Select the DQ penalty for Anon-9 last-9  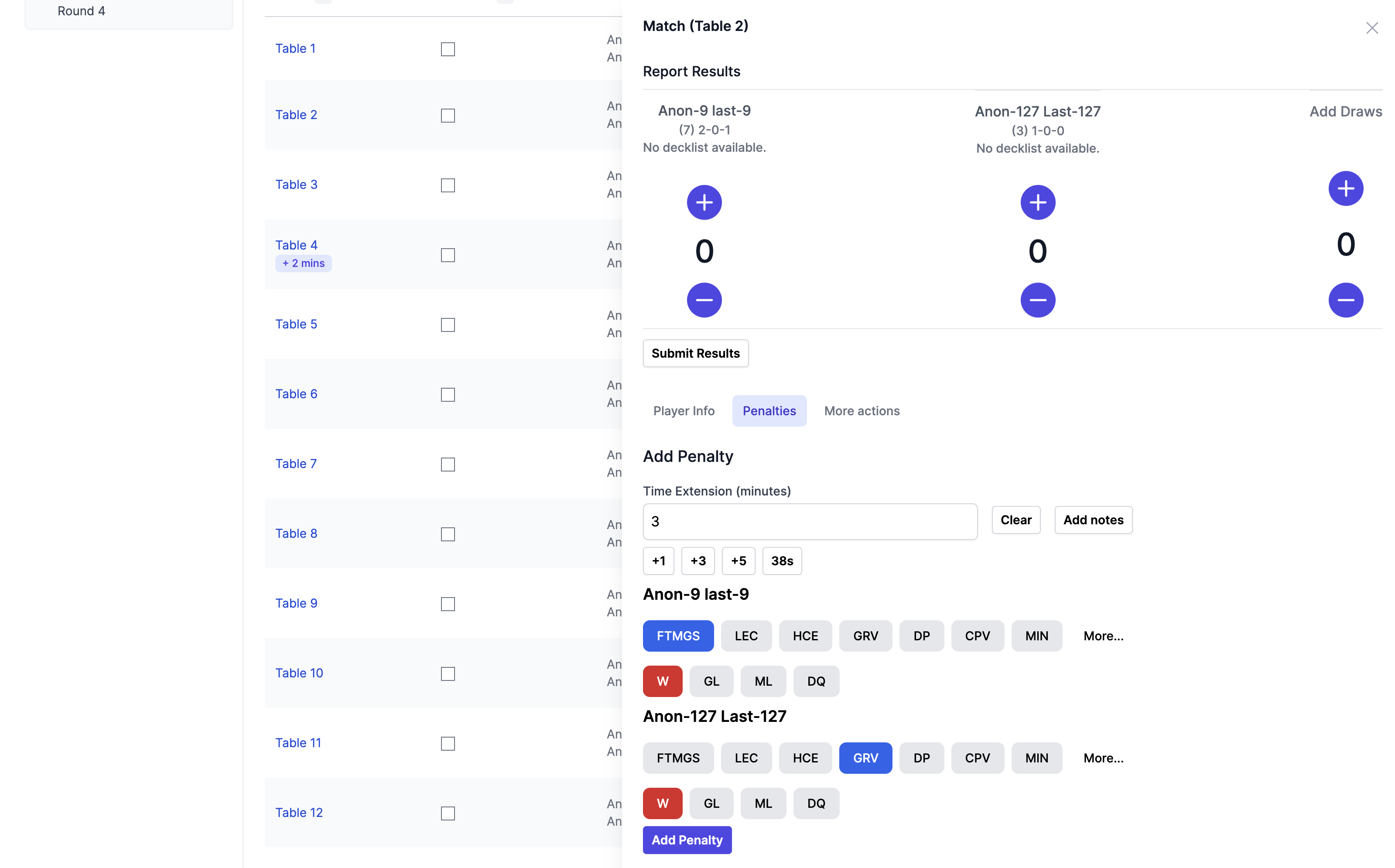[816, 681]
